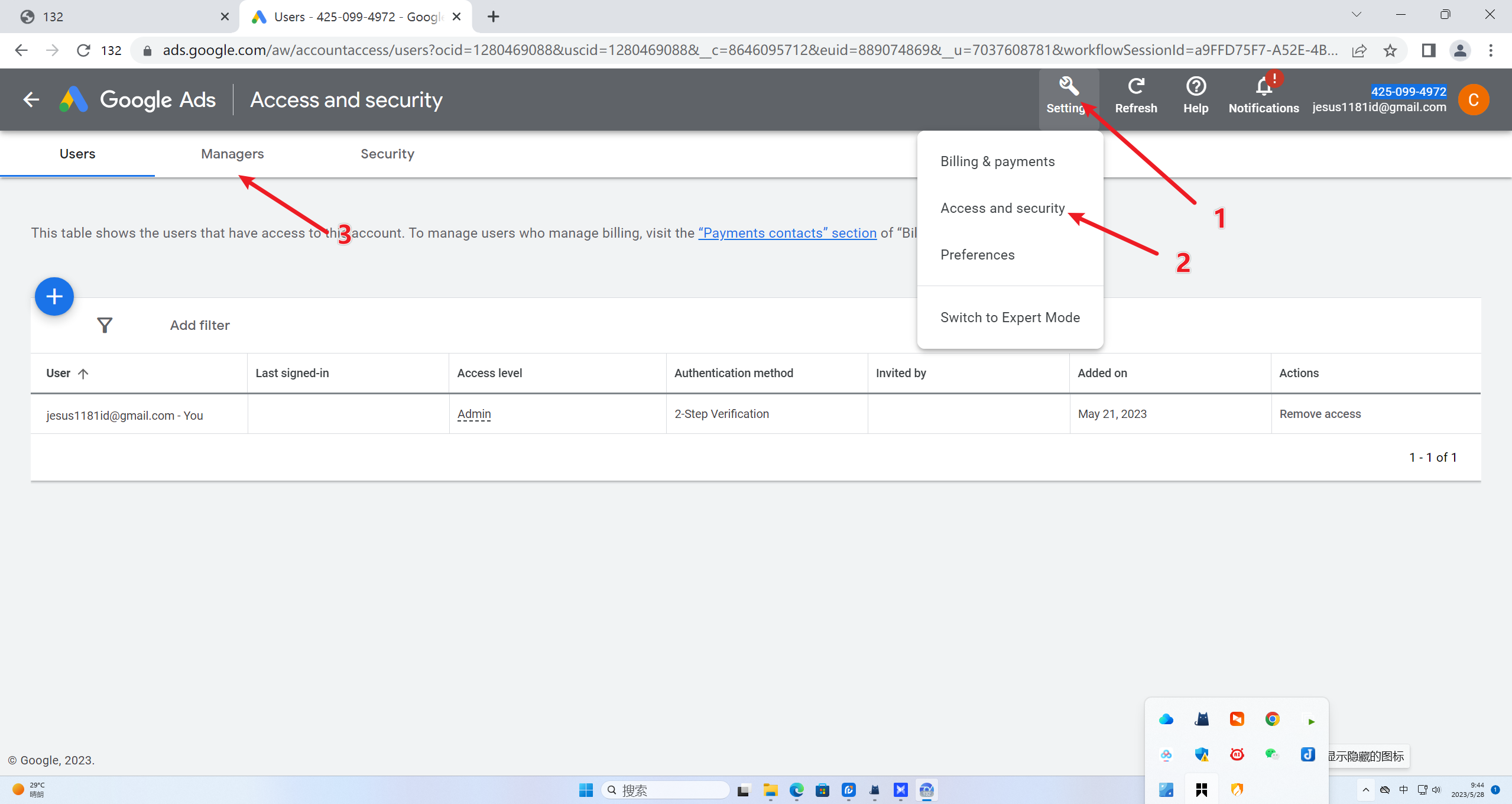This screenshot has width=1512, height=804.
Task: Sort by User column arrow
Action: click(83, 373)
